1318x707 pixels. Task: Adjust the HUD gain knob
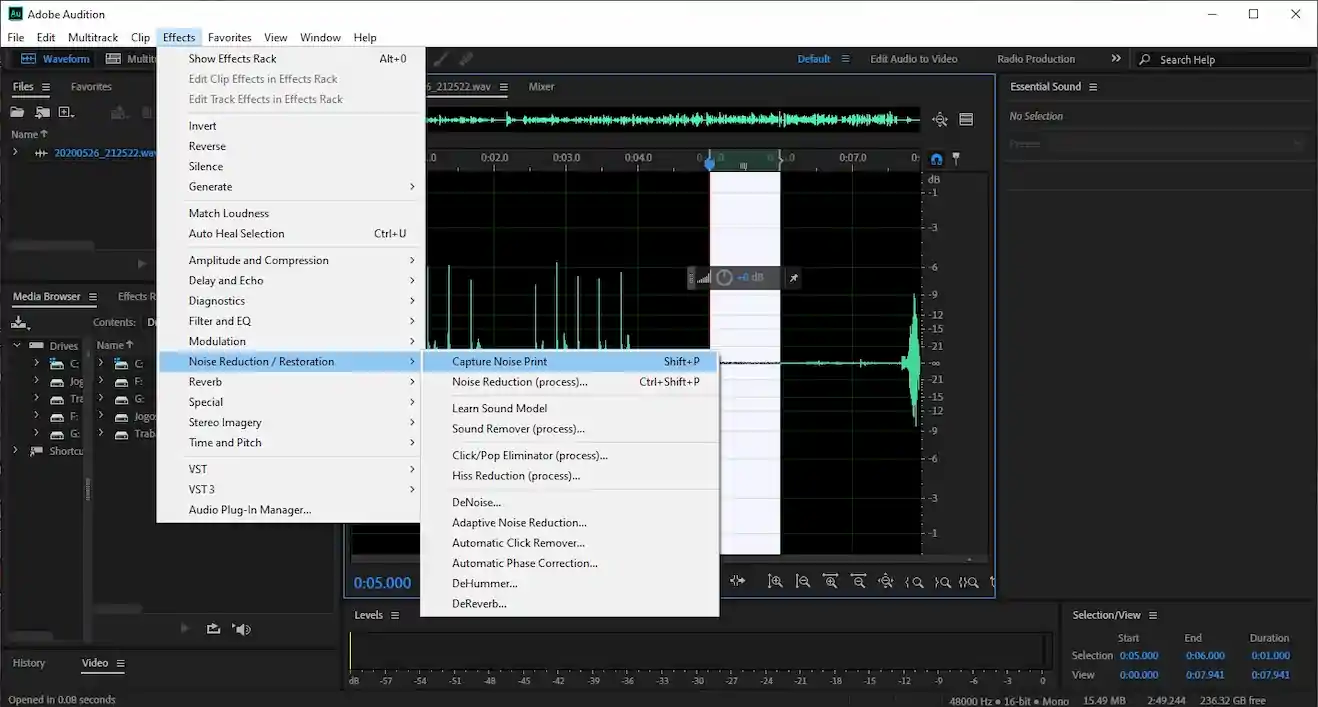click(x=724, y=278)
